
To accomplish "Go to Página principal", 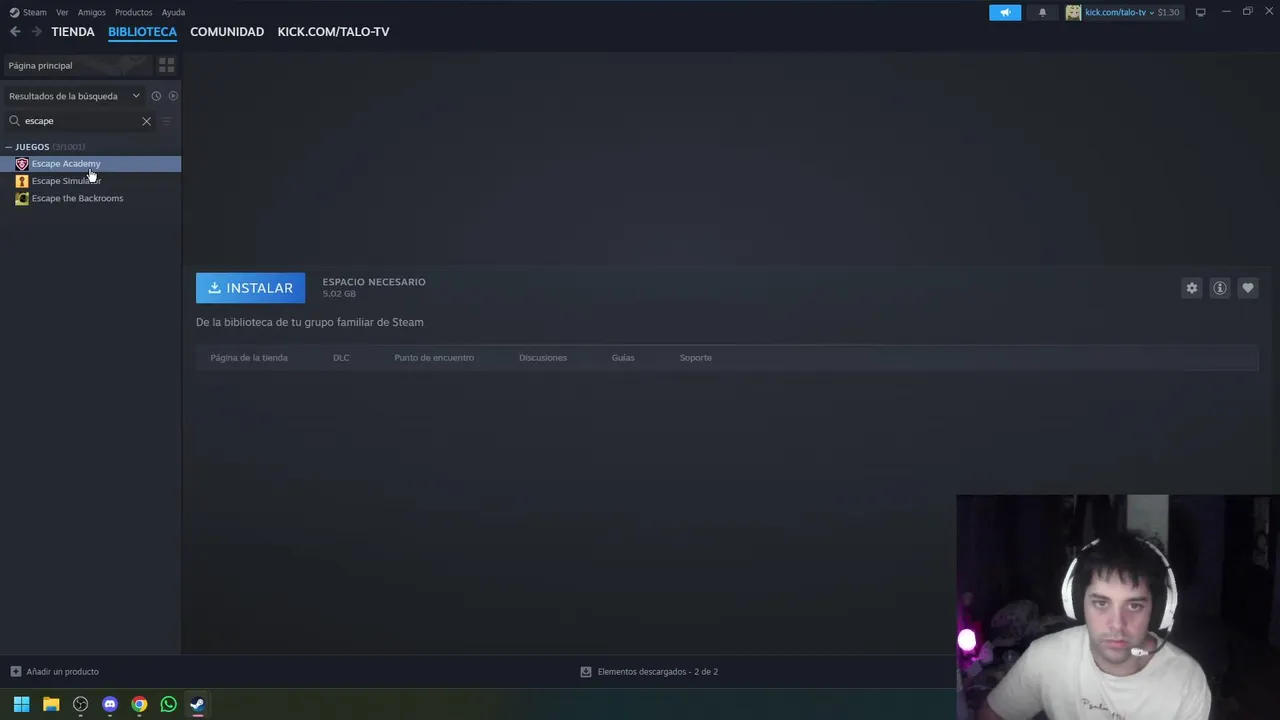I will click(76, 65).
